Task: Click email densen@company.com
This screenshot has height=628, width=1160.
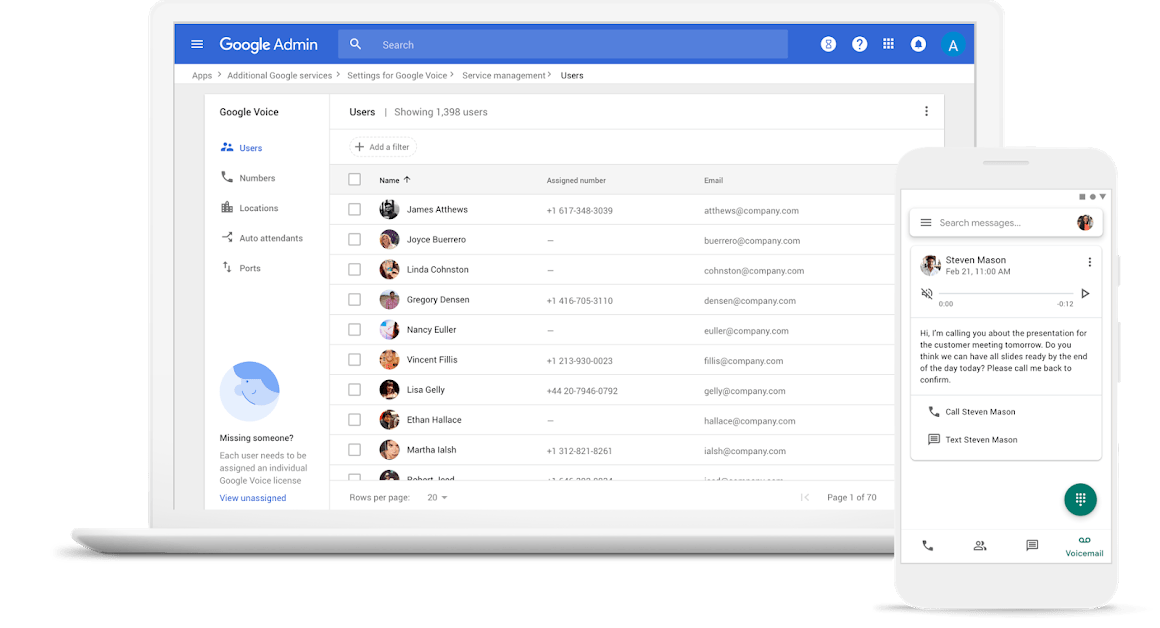Action: click(x=749, y=301)
